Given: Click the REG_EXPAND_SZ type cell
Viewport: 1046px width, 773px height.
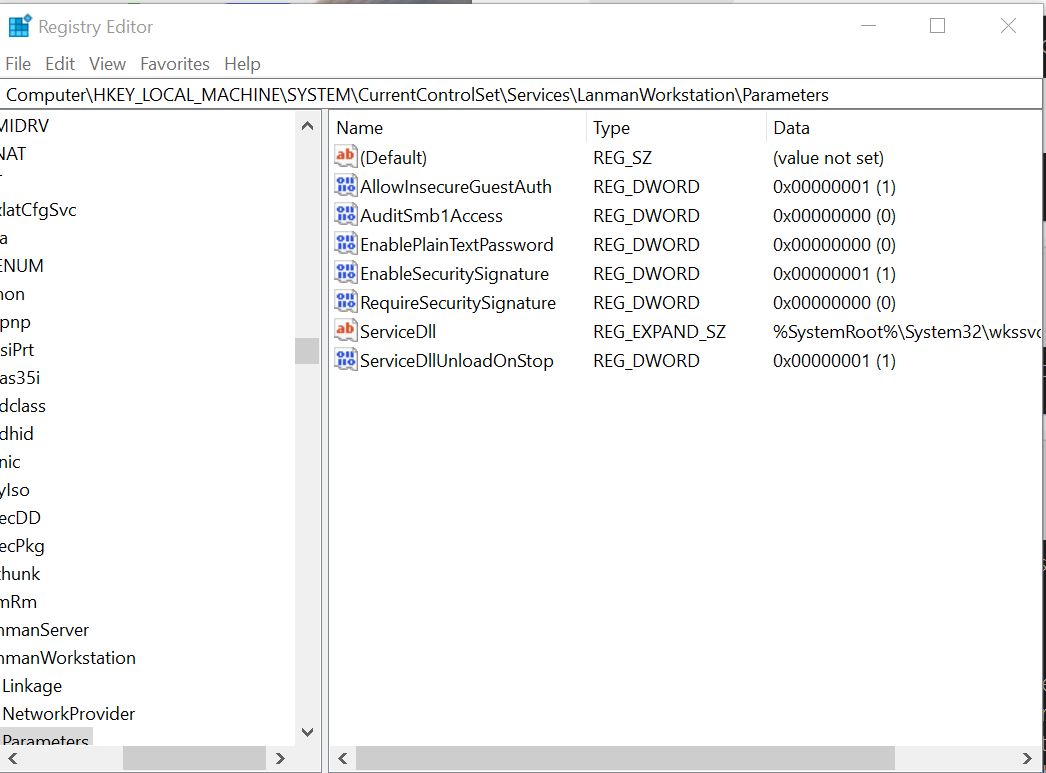Looking at the screenshot, I should coord(659,332).
